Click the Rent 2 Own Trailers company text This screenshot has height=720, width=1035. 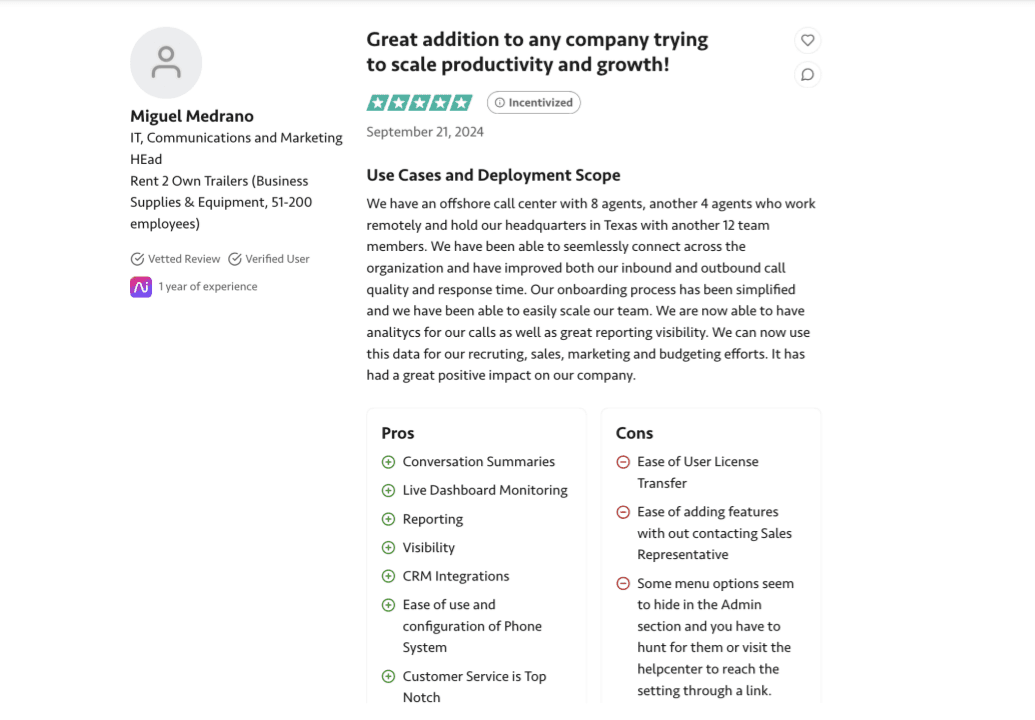coord(219,181)
